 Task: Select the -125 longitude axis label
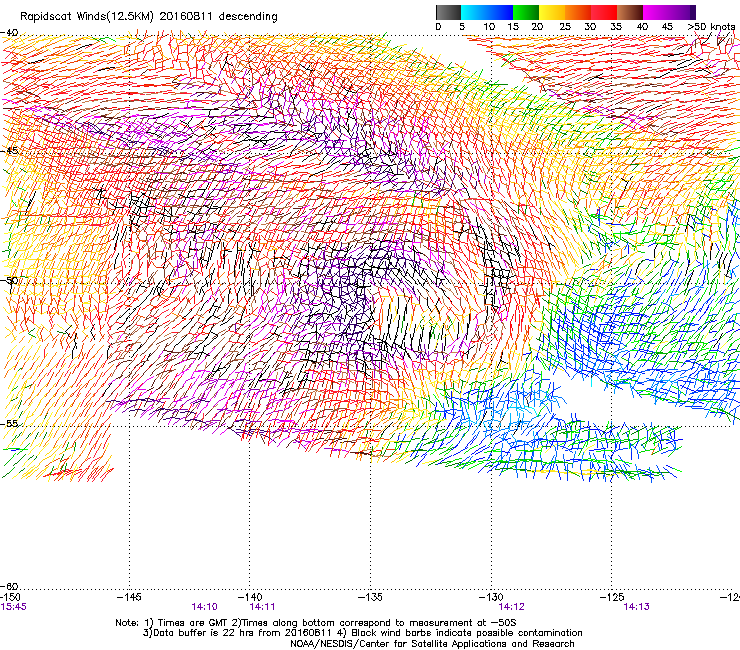pyautogui.click(x=612, y=598)
